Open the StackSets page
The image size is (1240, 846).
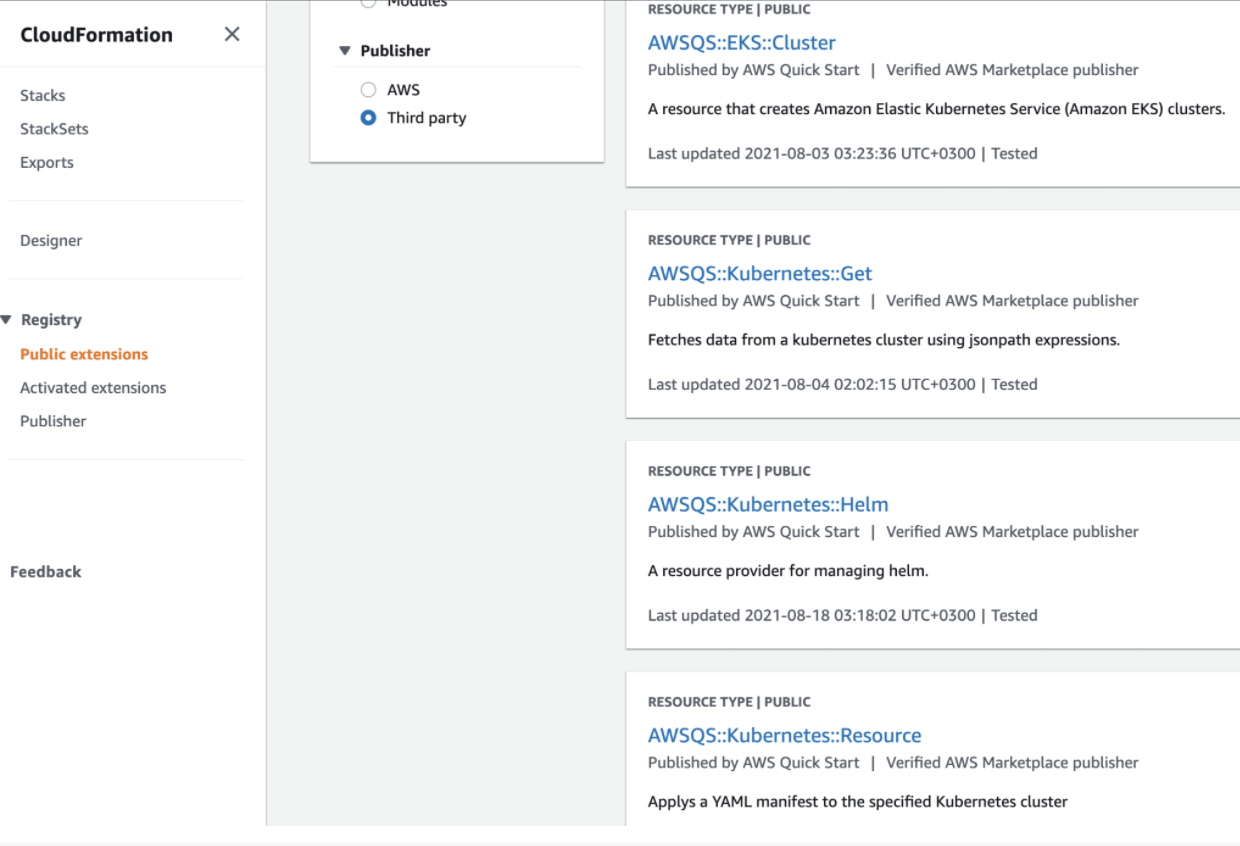coord(53,128)
